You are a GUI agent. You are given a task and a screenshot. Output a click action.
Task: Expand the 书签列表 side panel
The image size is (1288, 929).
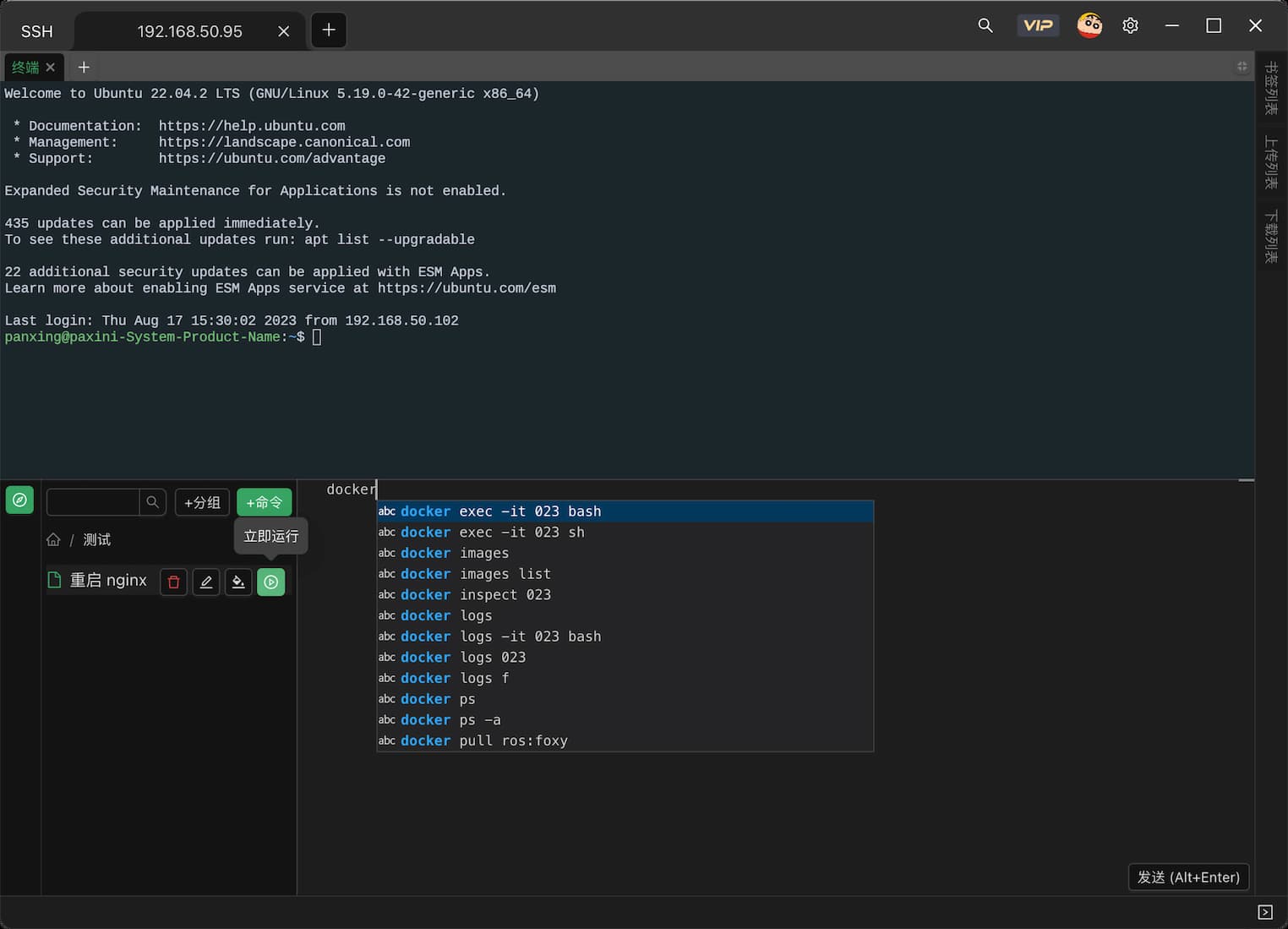point(1271,89)
